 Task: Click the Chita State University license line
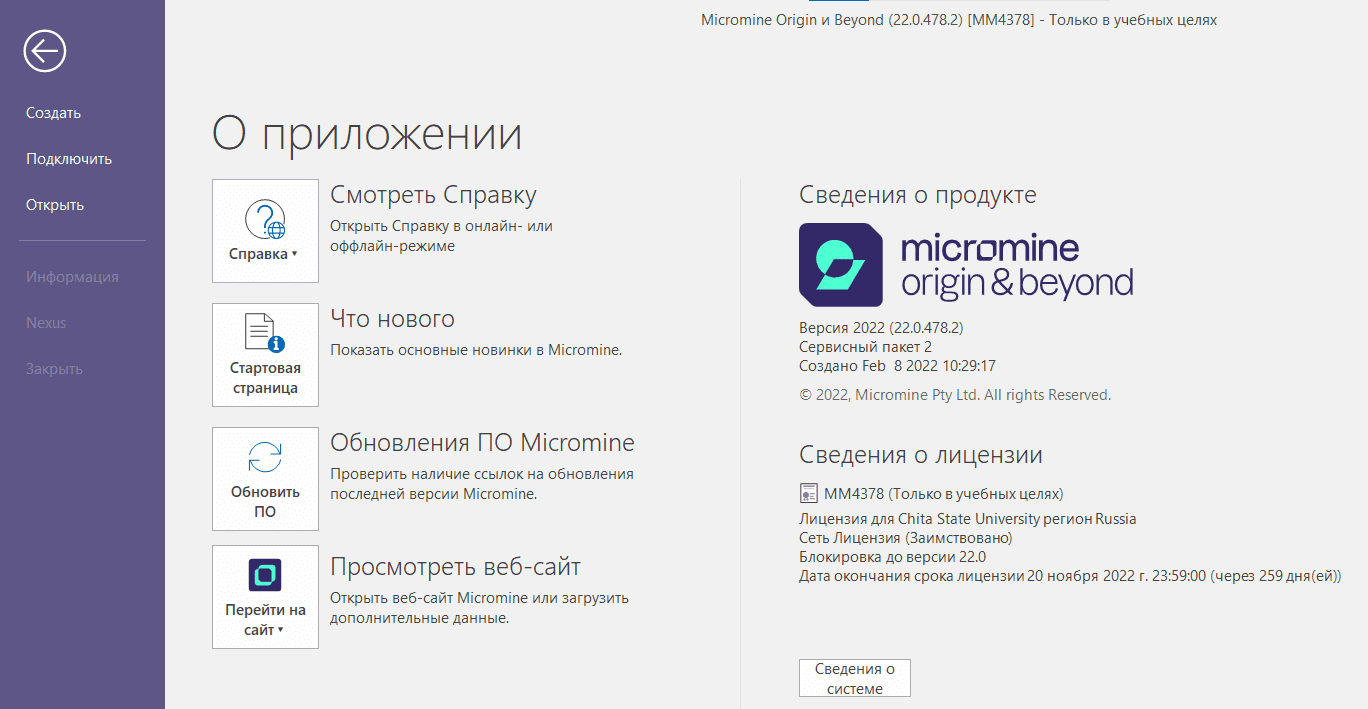[x=968, y=519]
